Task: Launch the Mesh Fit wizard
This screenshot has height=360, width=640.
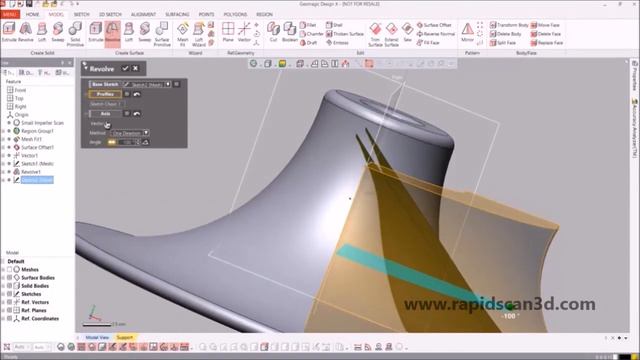Action: coord(182,34)
